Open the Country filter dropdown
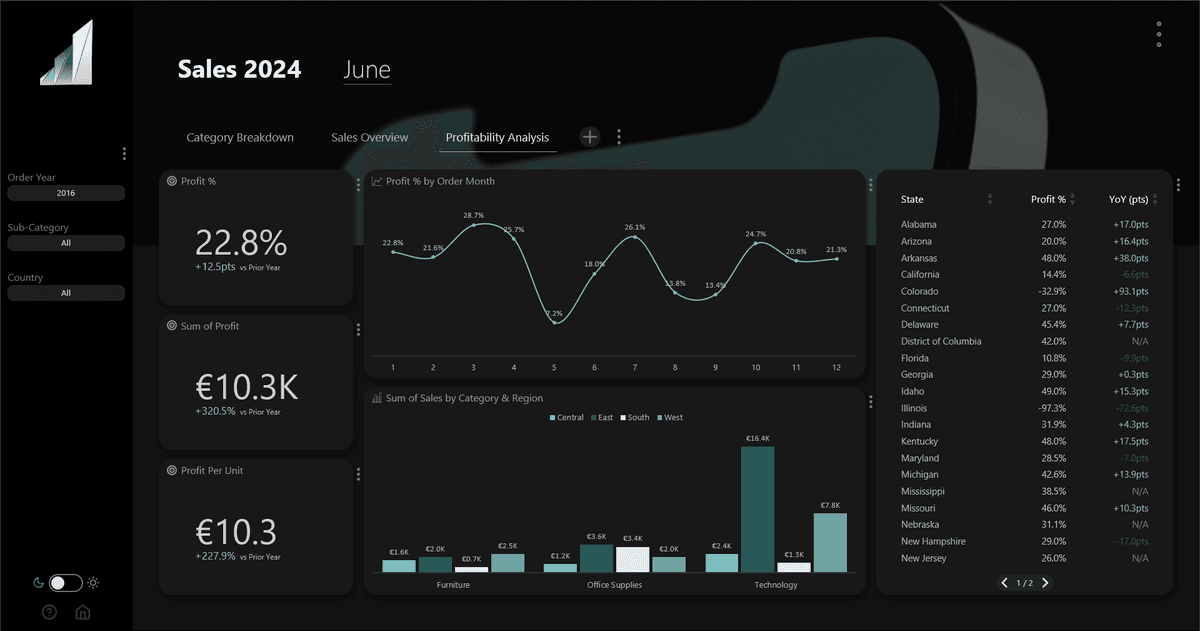This screenshot has height=631, width=1200. 66,293
